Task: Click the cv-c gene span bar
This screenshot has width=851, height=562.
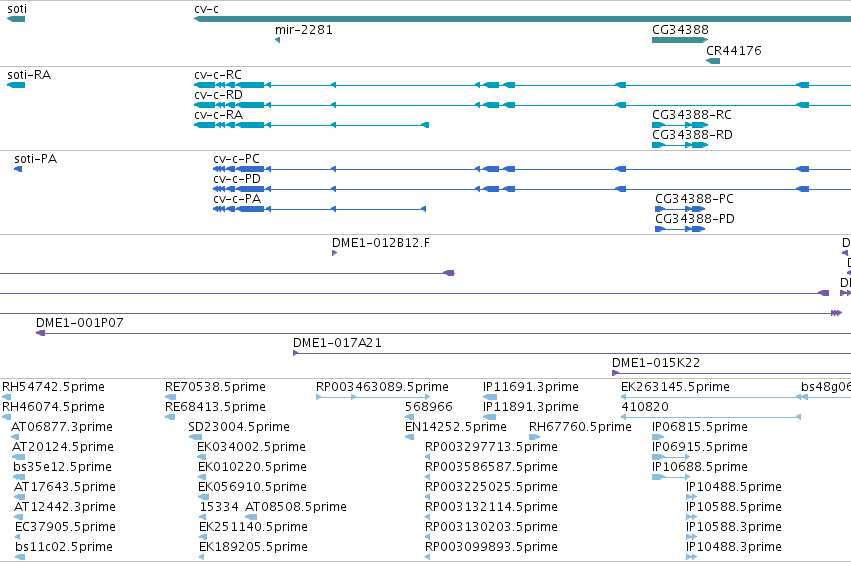Action: 522,20
